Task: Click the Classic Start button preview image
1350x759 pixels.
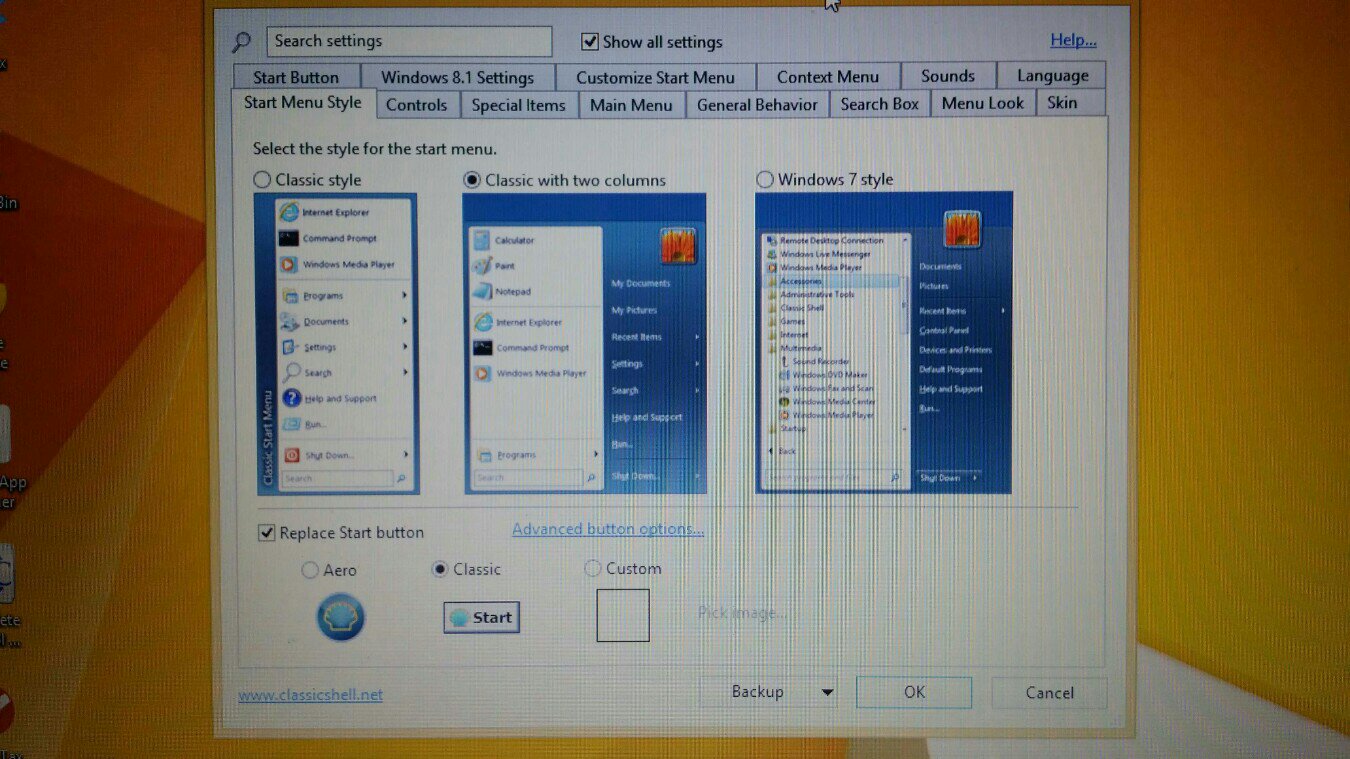Action: pos(481,617)
